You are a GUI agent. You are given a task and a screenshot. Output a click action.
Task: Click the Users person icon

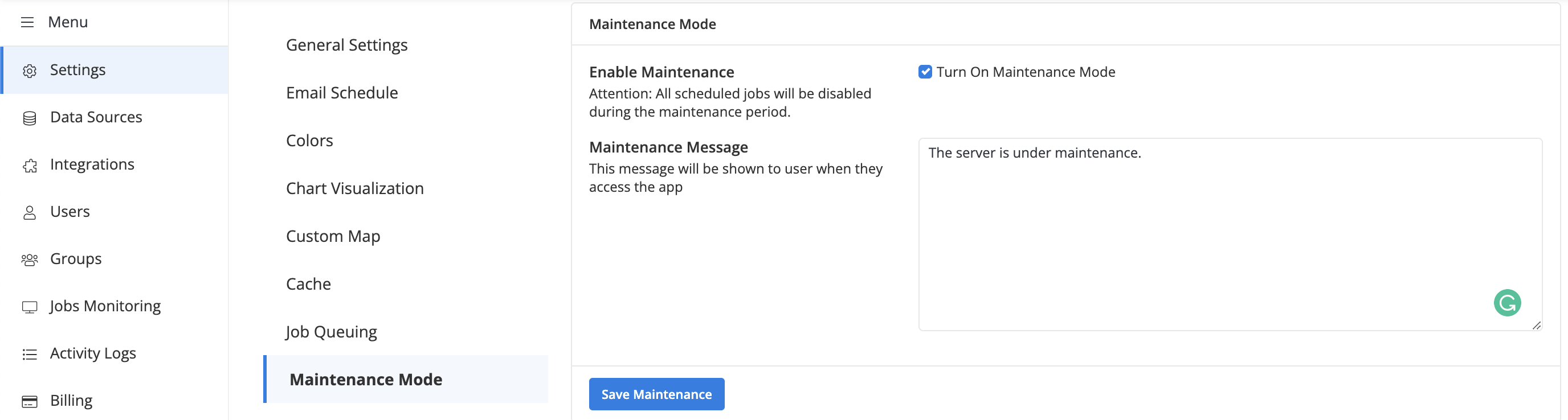(x=29, y=212)
